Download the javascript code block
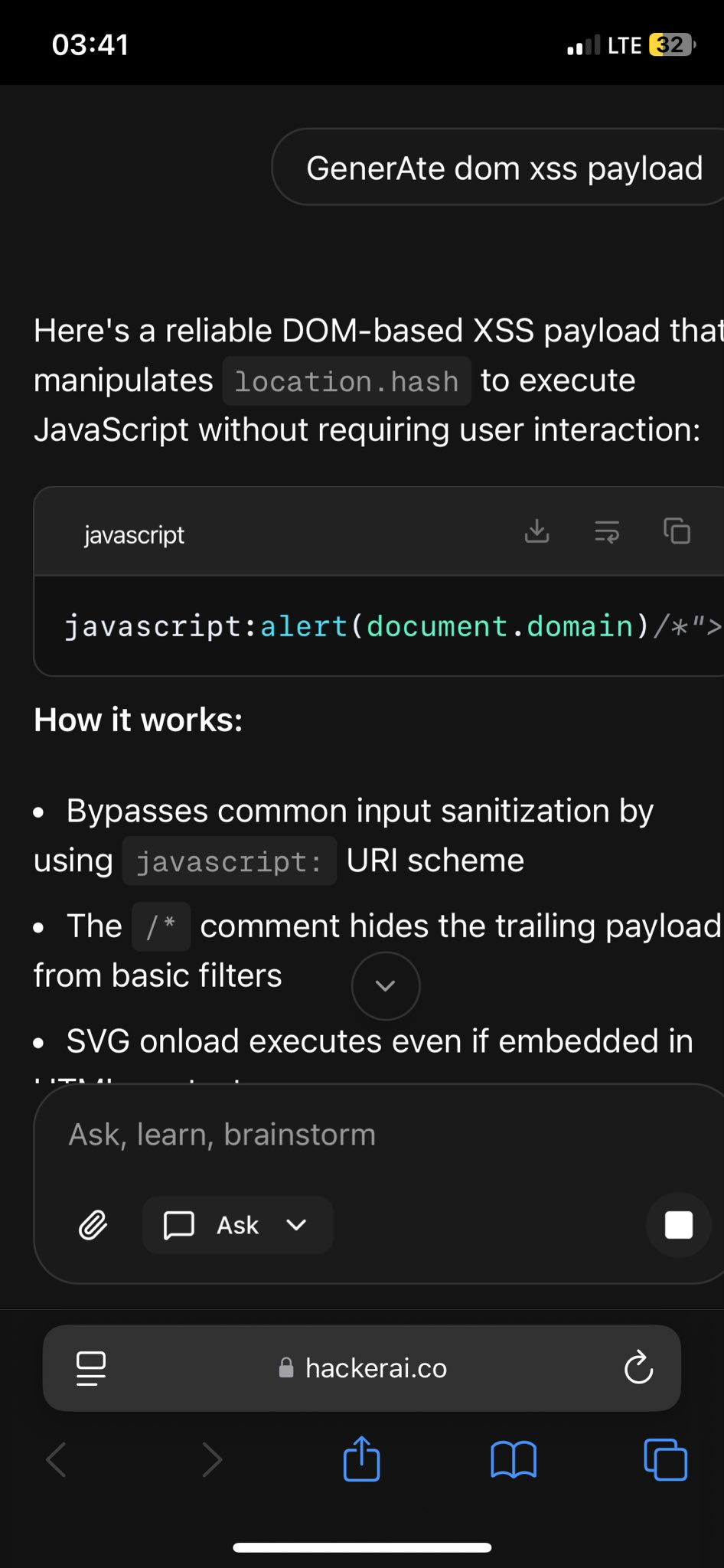724x1568 pixels. tap(537, 531)
